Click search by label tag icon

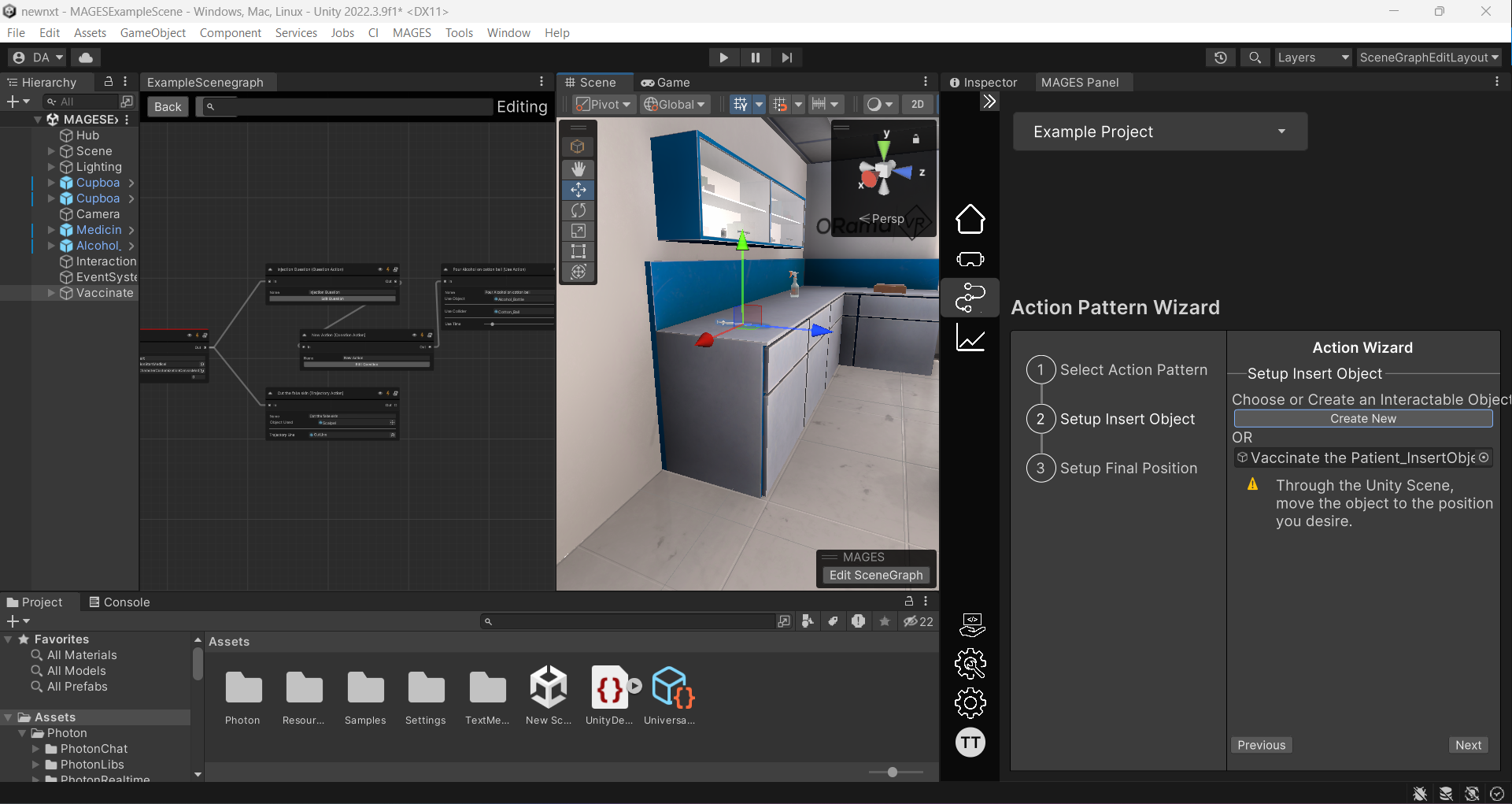[833, 621]
